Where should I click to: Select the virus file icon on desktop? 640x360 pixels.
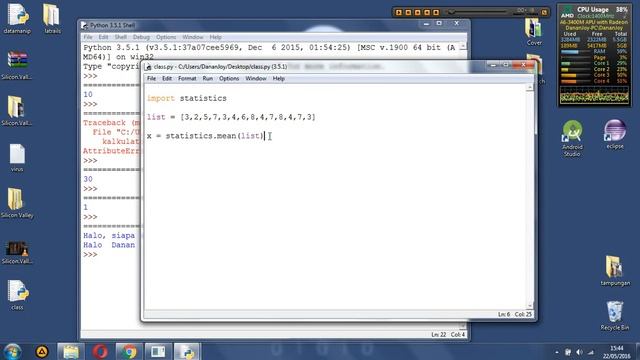(x=17, y=157)
